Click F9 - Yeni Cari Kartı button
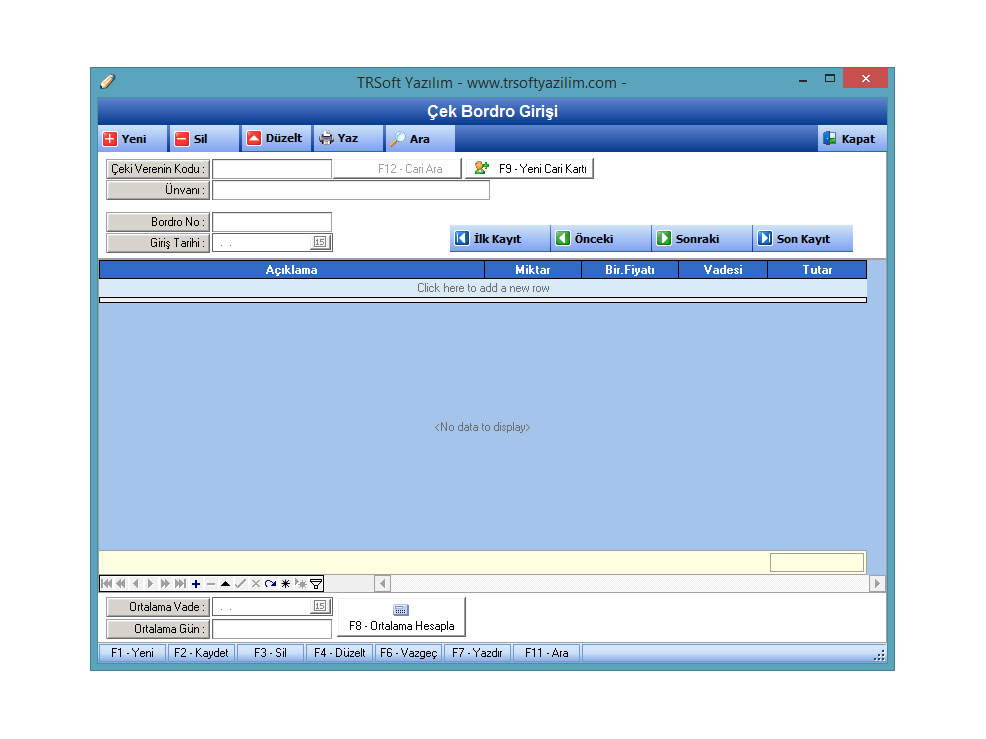986x739 pixels. click(x=529, y=169)
